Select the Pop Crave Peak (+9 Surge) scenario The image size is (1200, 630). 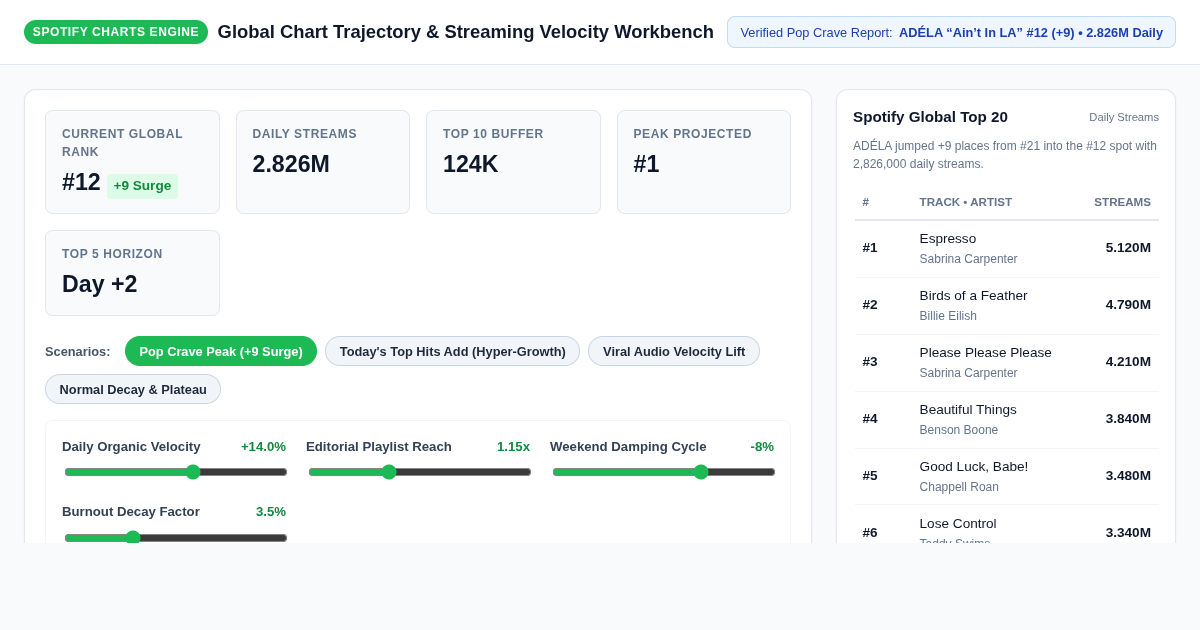[x=221, y=351]
